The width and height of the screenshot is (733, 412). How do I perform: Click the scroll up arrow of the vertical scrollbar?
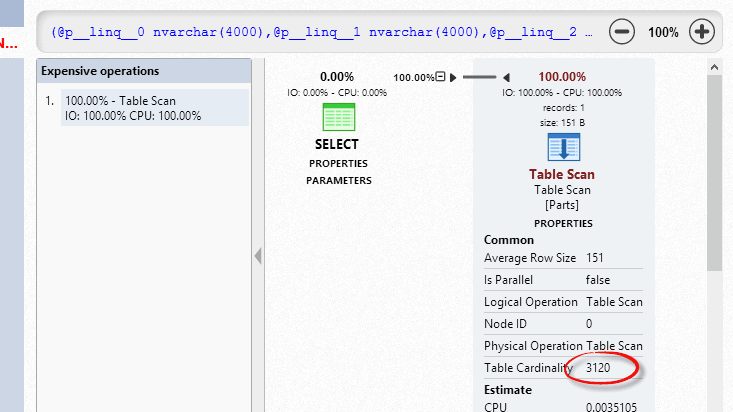(714, 67)
